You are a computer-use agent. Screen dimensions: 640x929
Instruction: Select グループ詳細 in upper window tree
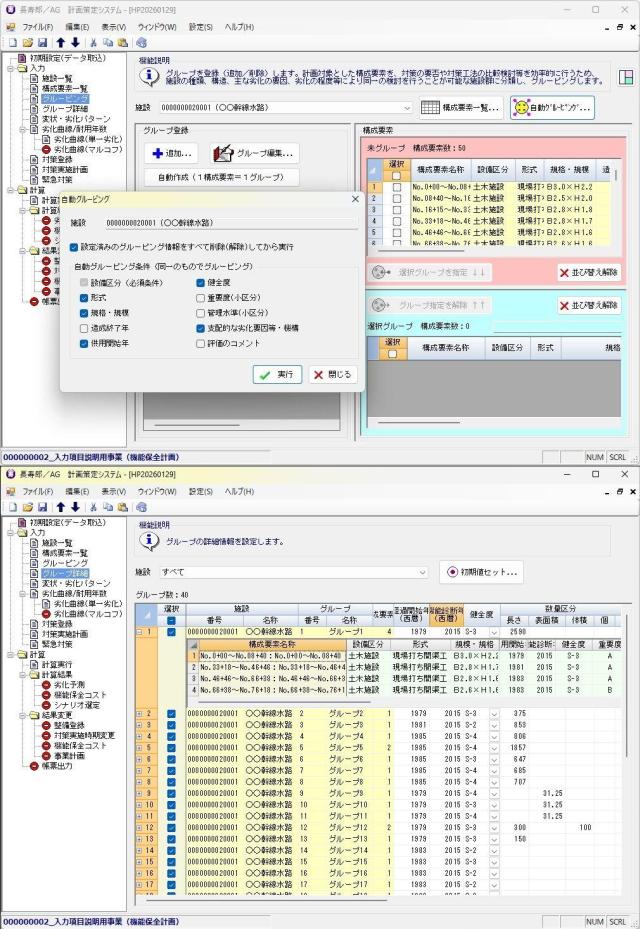click(x=65, y=109)
